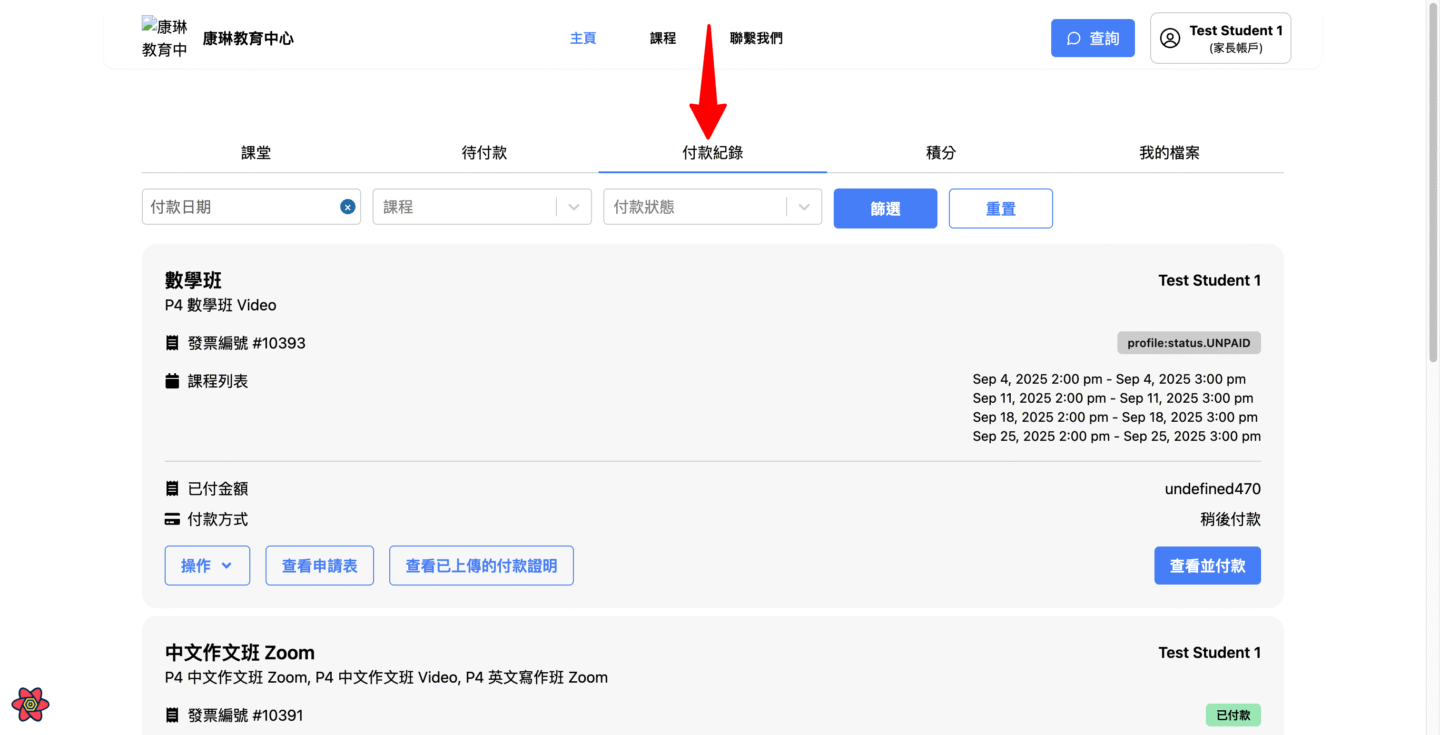The height and width of the screenshot is (735, 1440).
Task: Open the 積分 tab
Action: (941, 153)
